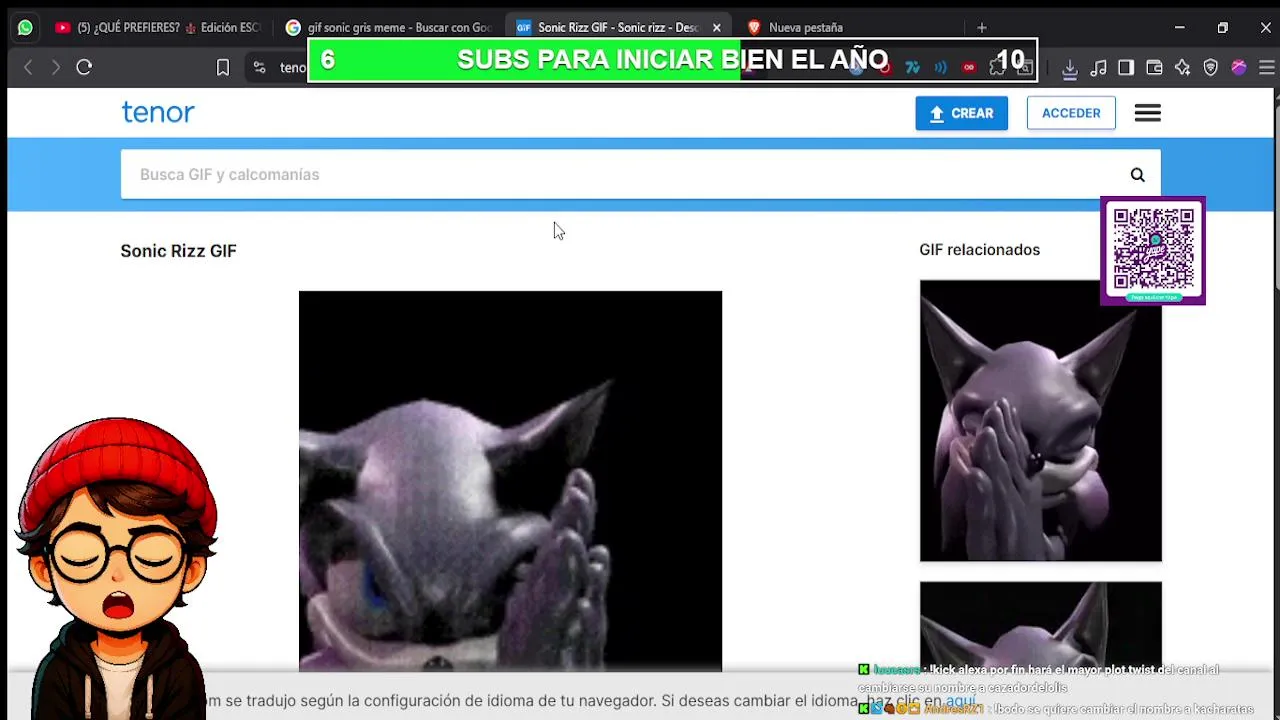Click the purple profile avatar icon

(x=1238, y=67)
